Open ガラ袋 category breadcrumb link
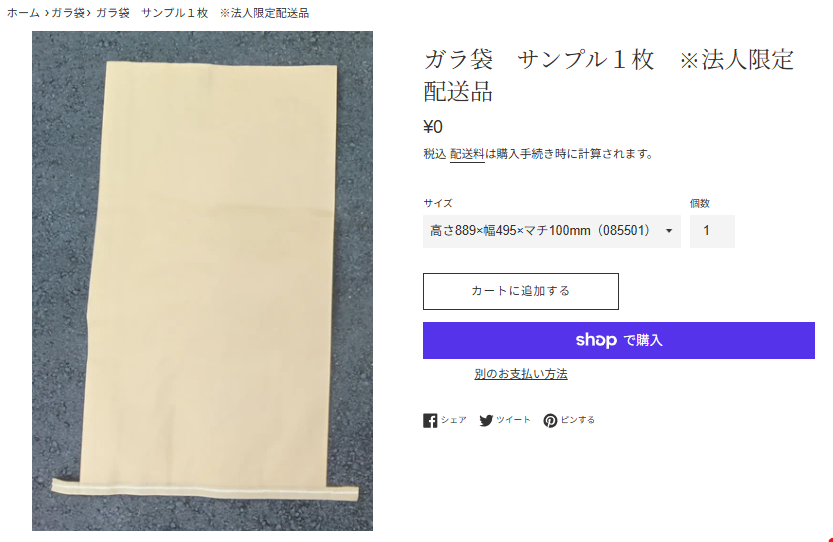Viewport: 833px width, 542px height. [68, 13]
